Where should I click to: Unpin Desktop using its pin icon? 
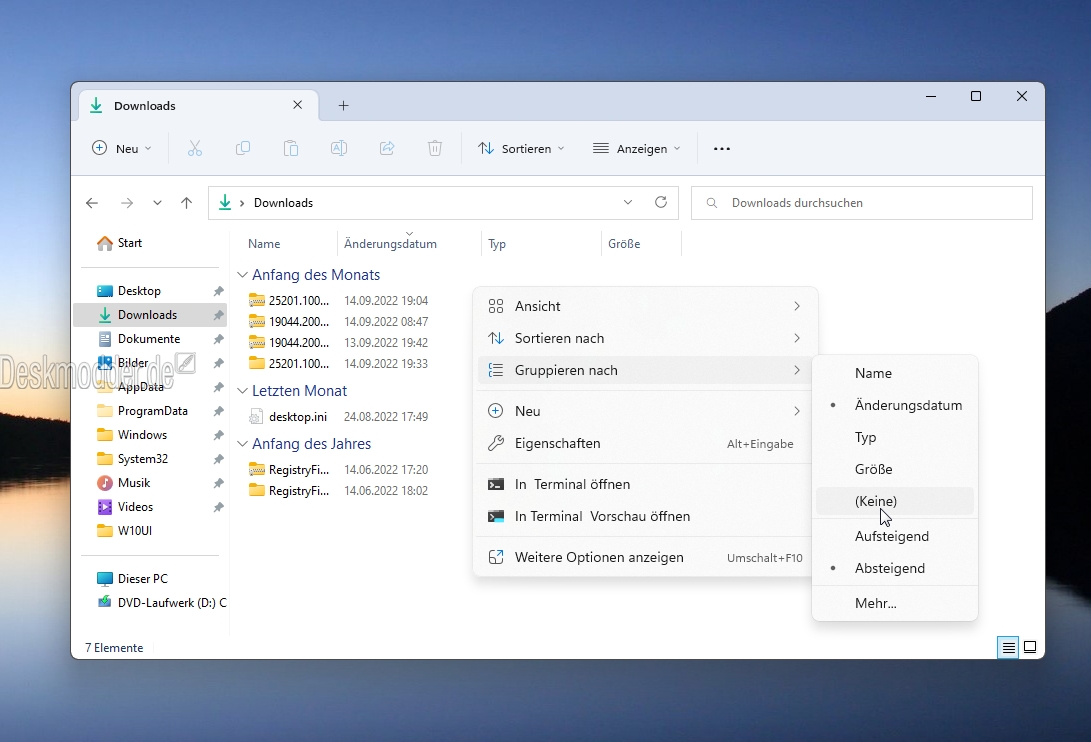point(218,291)
